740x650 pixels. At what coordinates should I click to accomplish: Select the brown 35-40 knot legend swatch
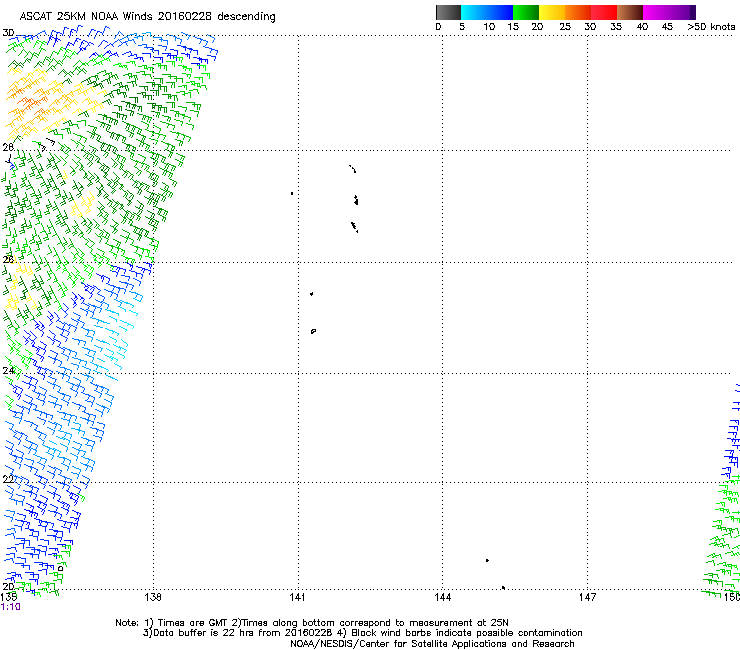pos(630,12)
